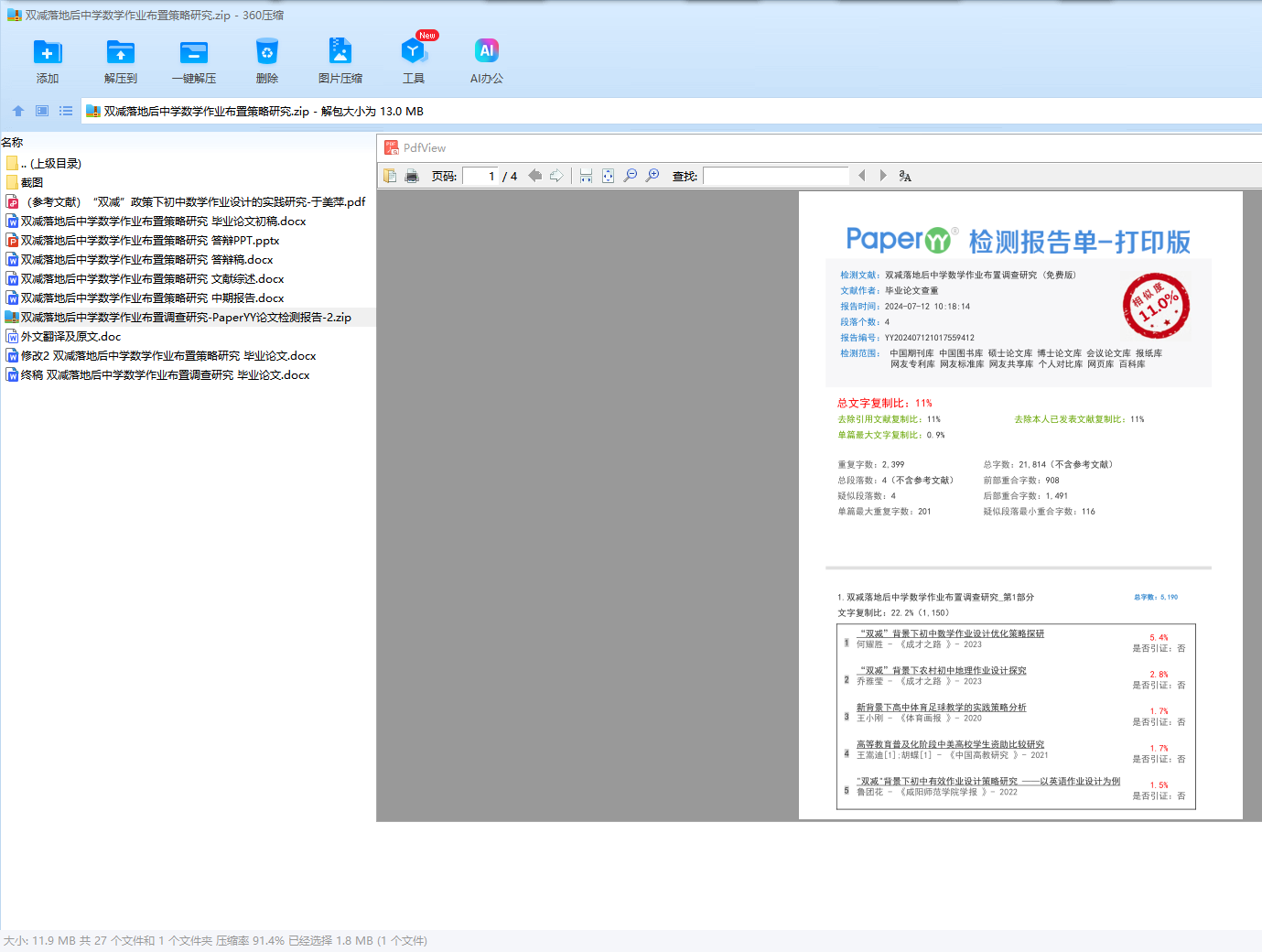Click “双减”背景下农村初中地理作业设计探究 reference link
1262x952 pixels.
click(x=942, y=670)
